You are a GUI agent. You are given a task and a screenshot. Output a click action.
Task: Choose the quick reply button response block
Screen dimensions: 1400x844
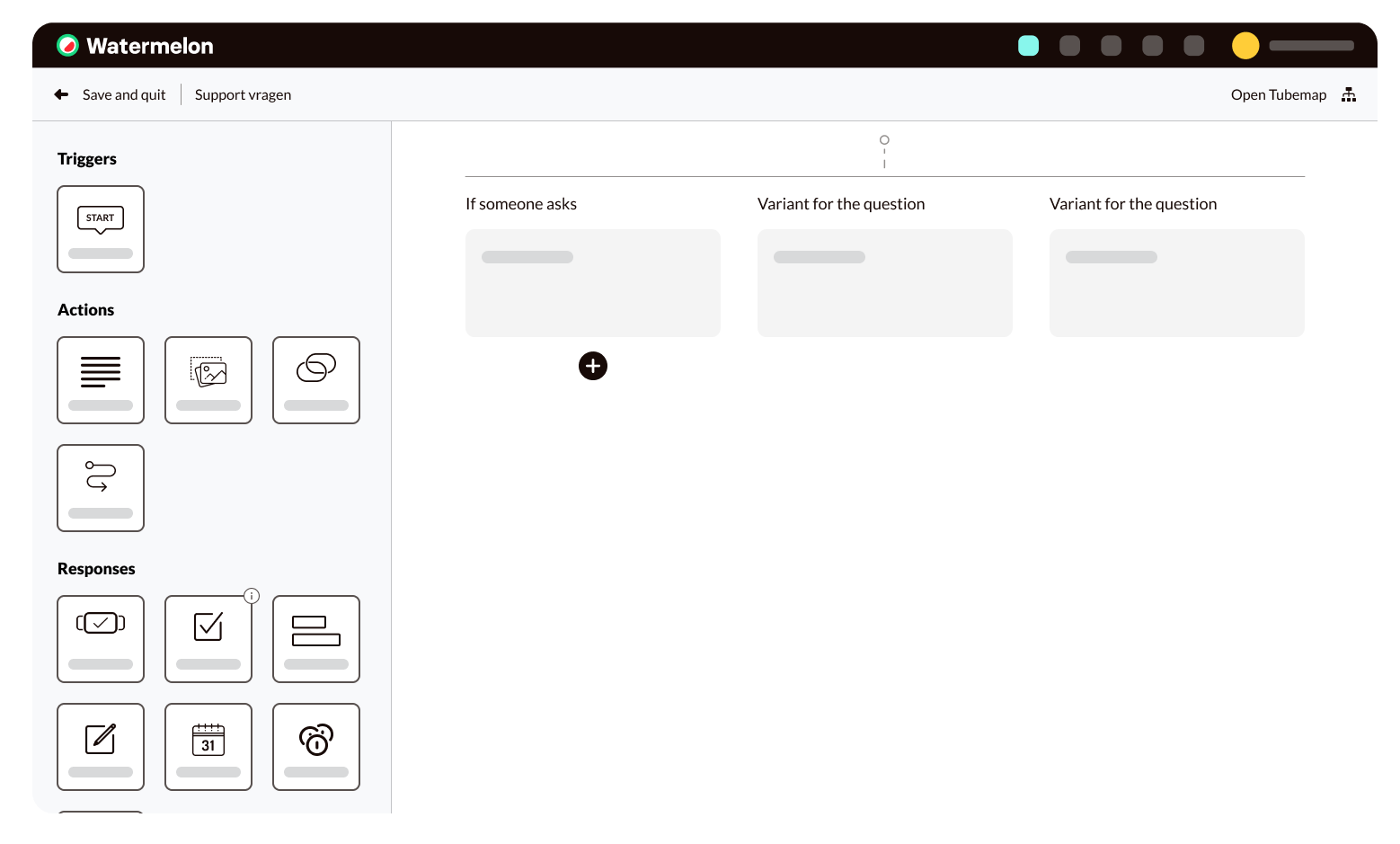click(101, 639)
